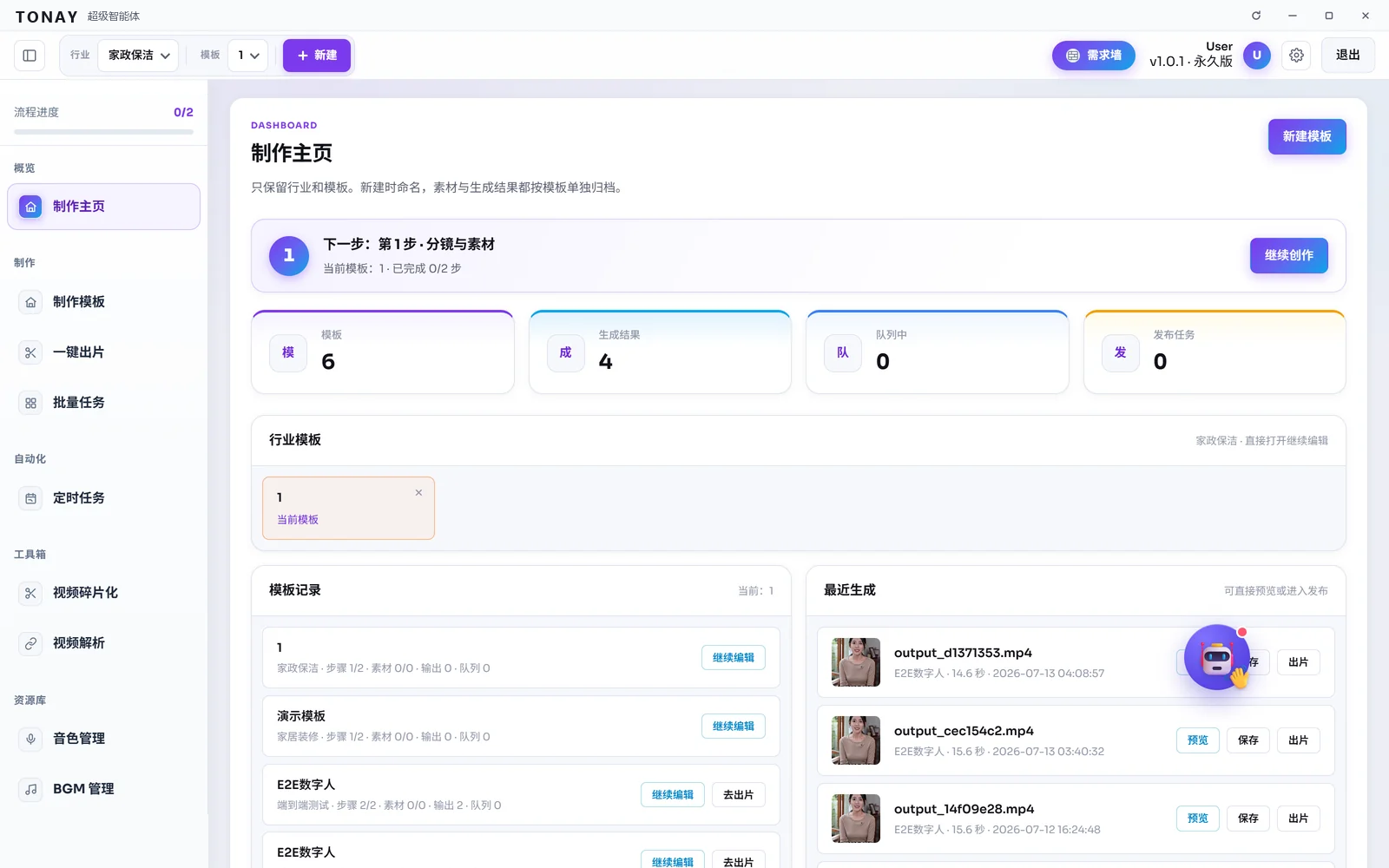This screenshot has height=868, width=1389.
Task: Click the step number 1 circle badge
Action: coord(289,256)
